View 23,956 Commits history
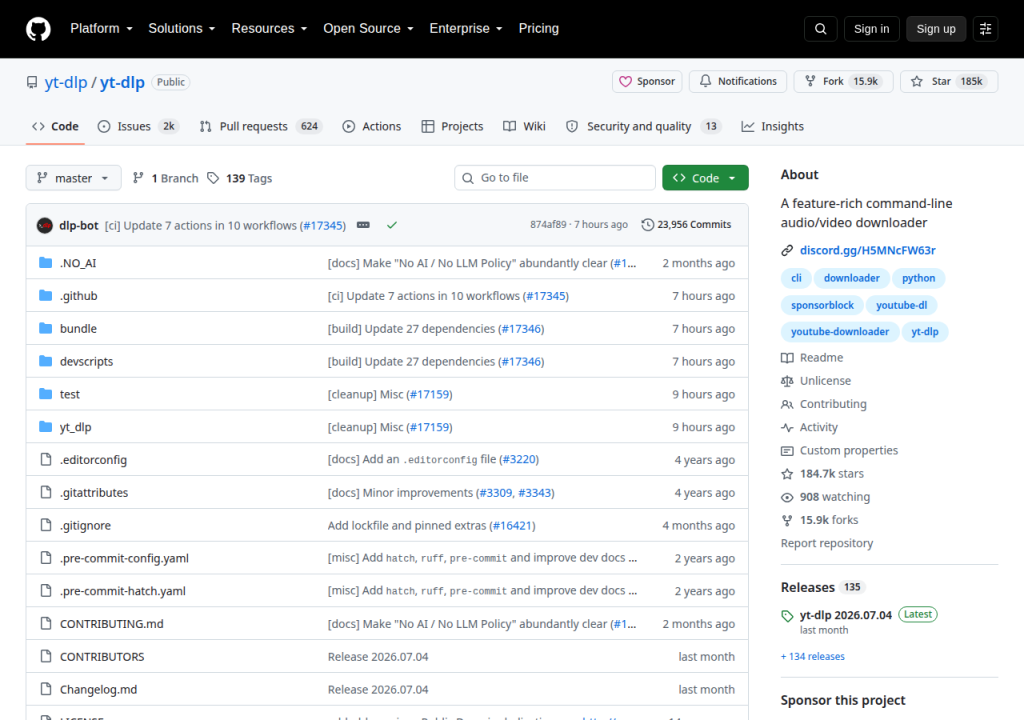 686,225
